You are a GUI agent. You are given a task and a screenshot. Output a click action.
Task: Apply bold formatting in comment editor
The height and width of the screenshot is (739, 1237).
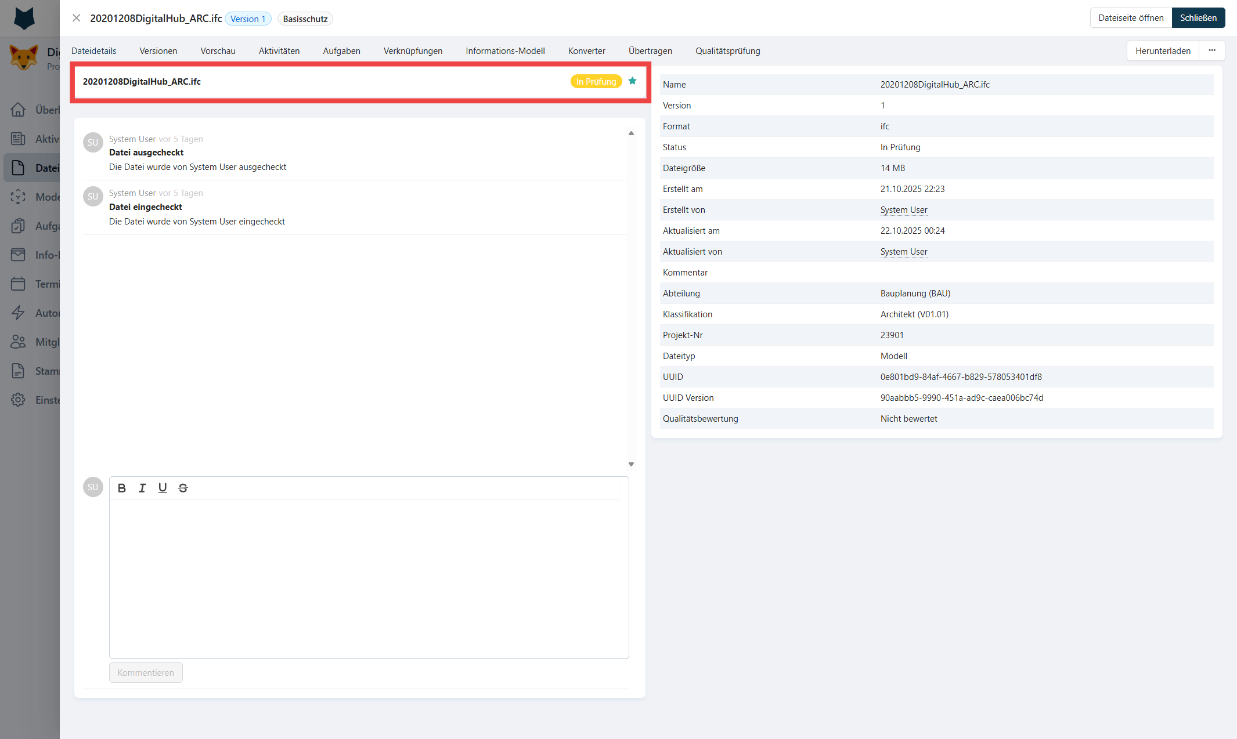click(x=122, y=488)
